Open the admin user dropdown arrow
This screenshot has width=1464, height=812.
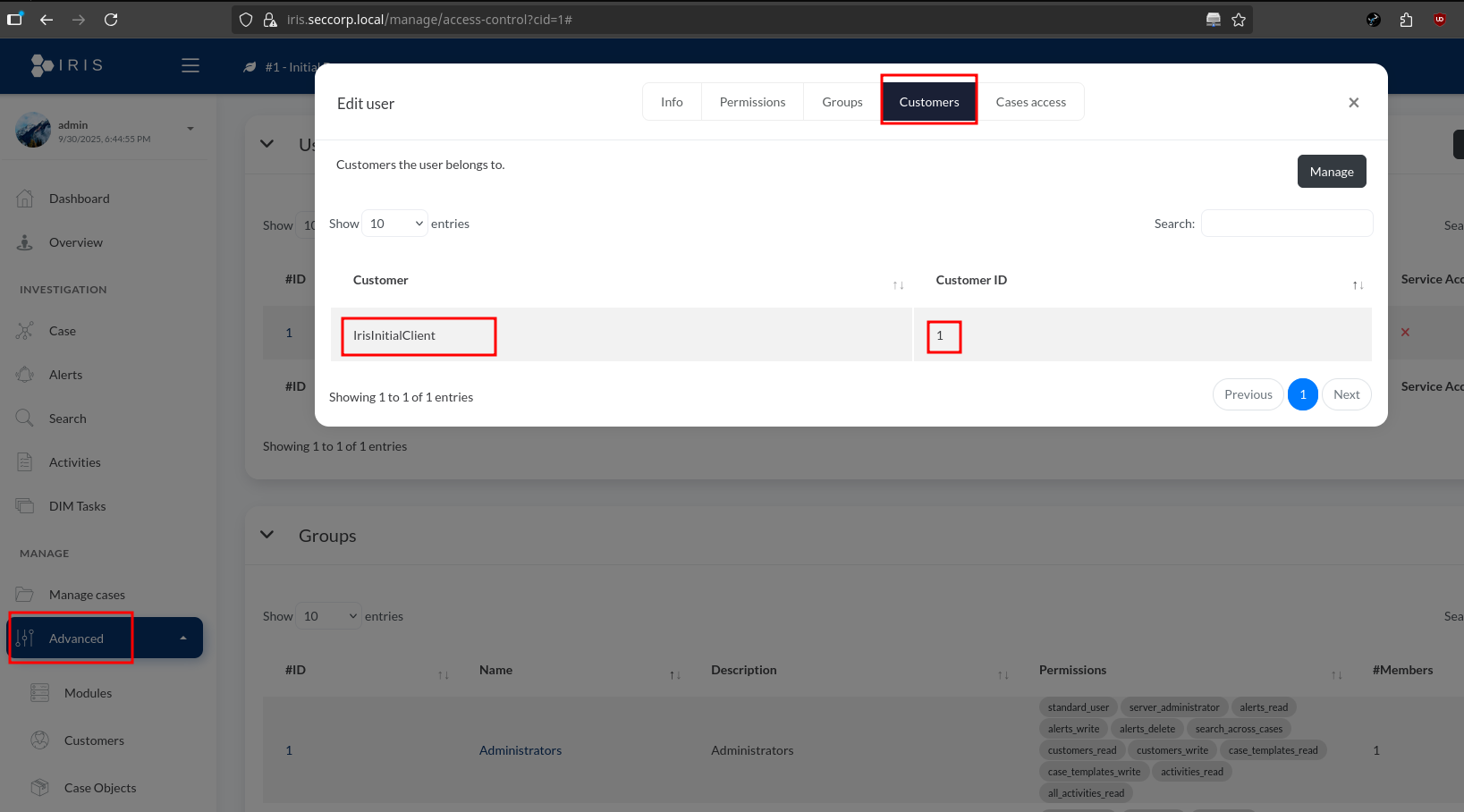click(190, 129)
